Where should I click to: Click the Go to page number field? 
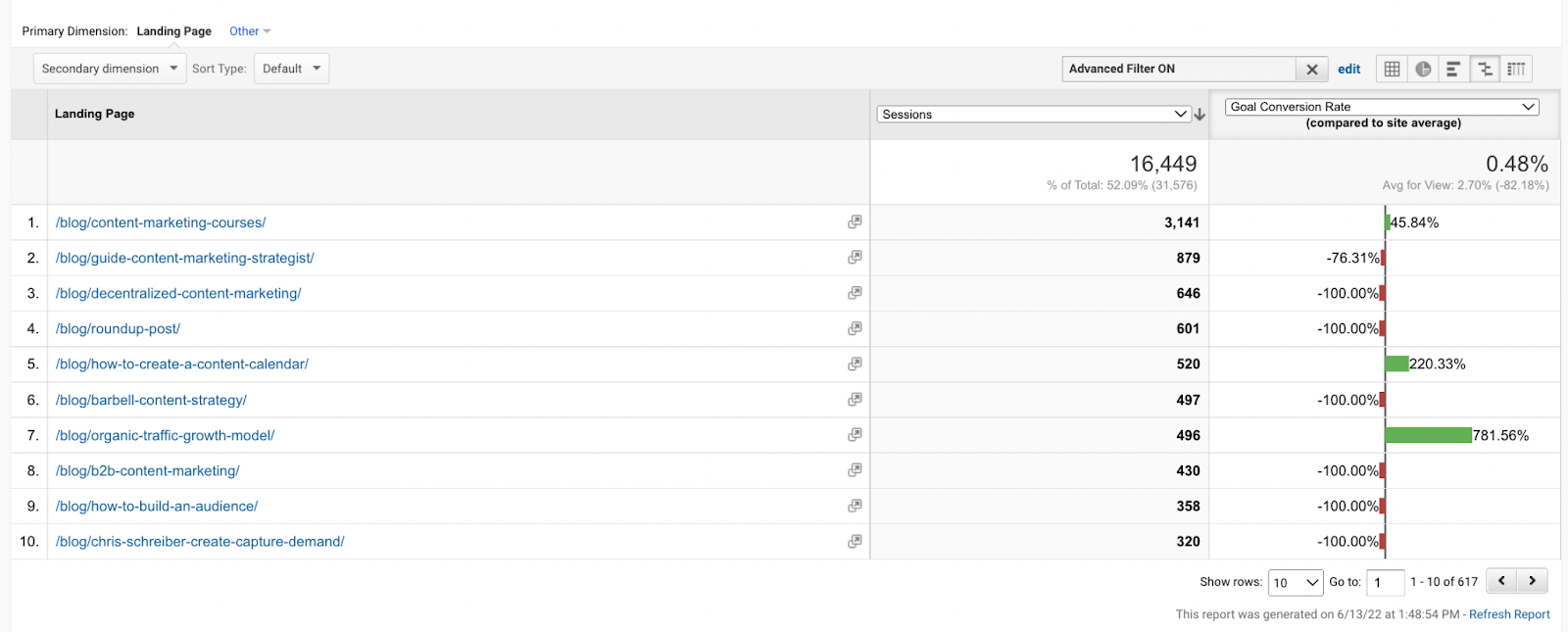pos(1385,582)
